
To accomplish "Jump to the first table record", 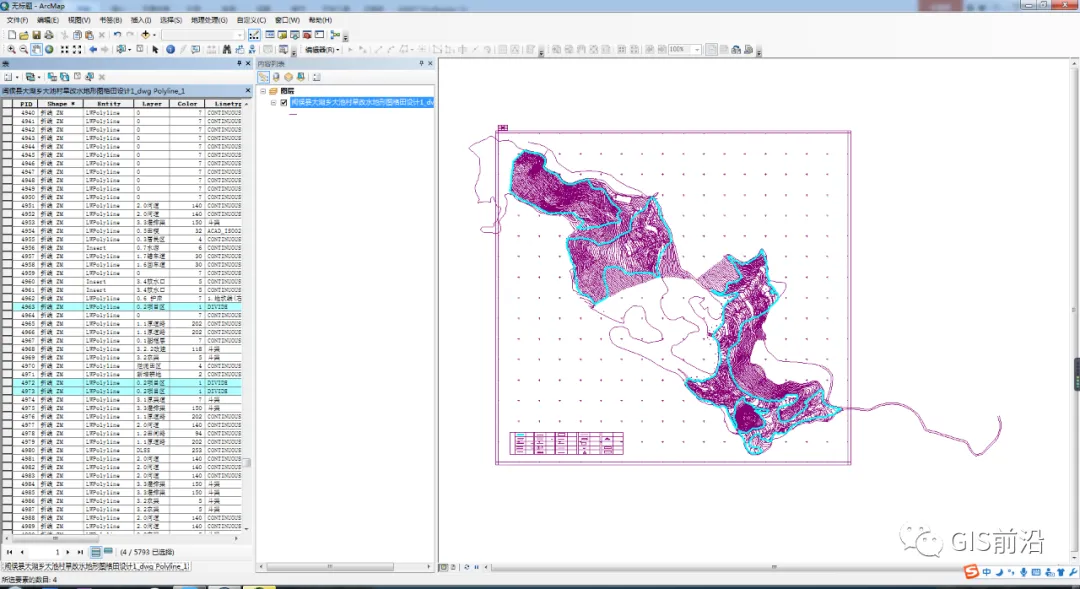I will click(x=10, y=552).
